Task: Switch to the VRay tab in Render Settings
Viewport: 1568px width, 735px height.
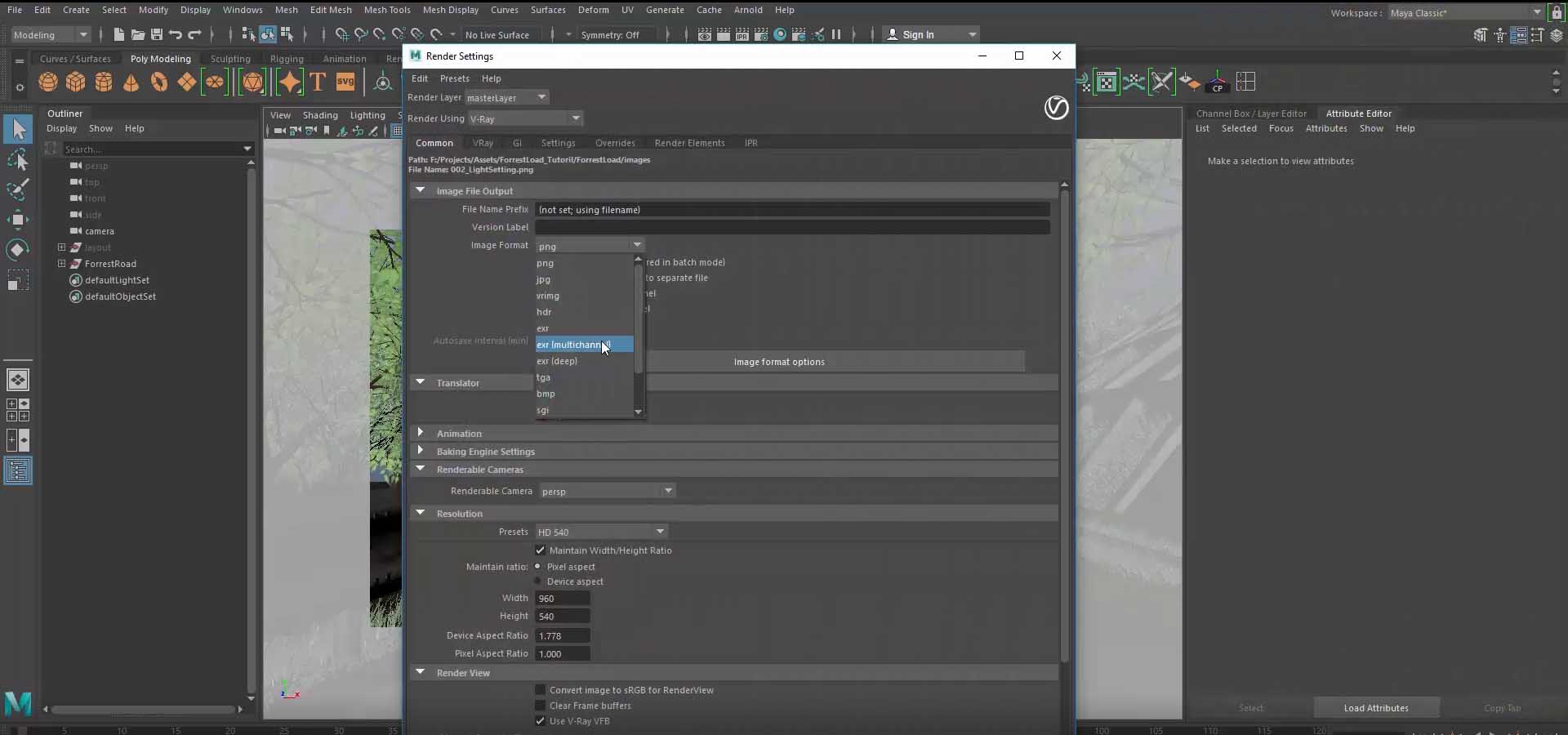Action: [x=483, y=142]
